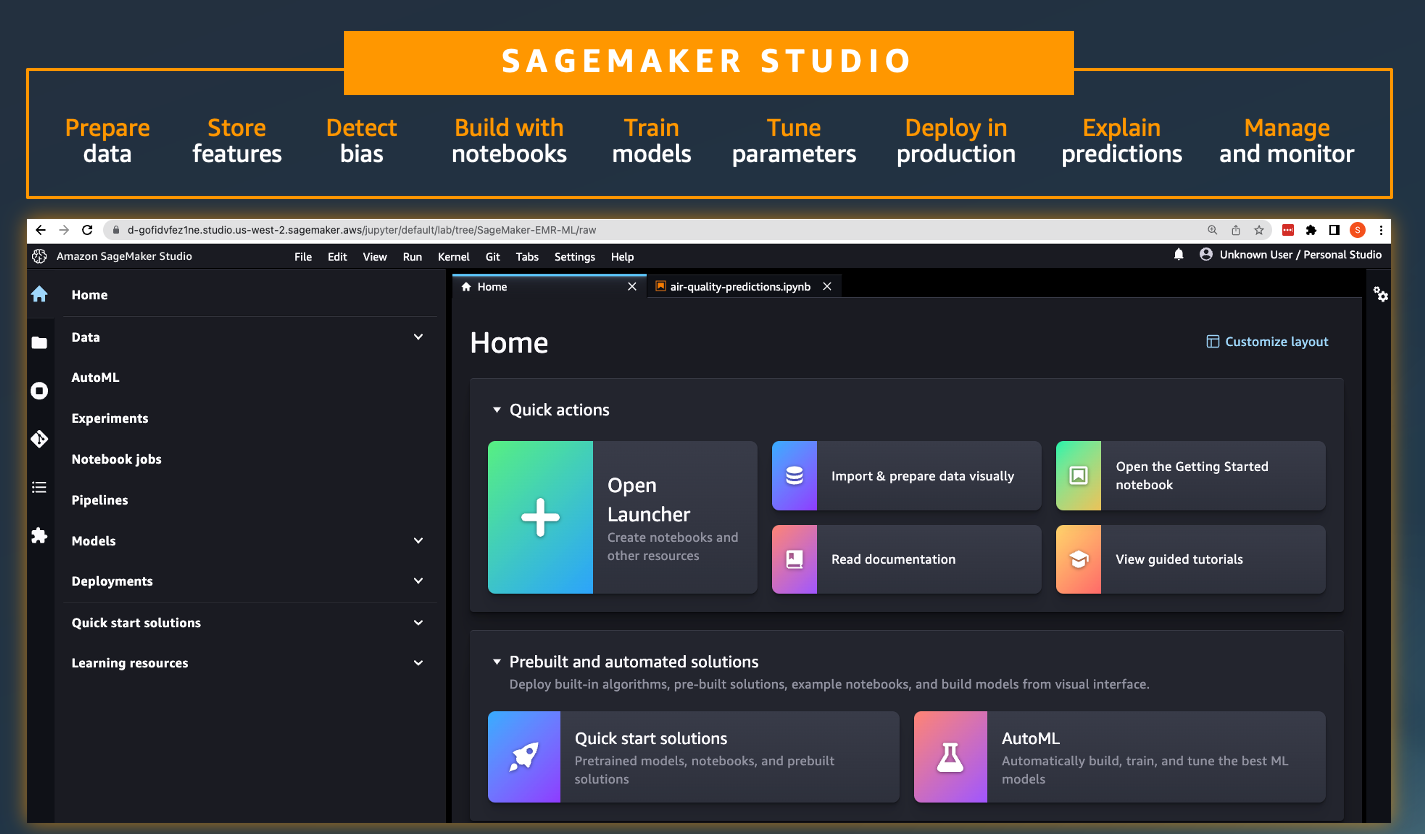Close the Home tab

point(632,287)
